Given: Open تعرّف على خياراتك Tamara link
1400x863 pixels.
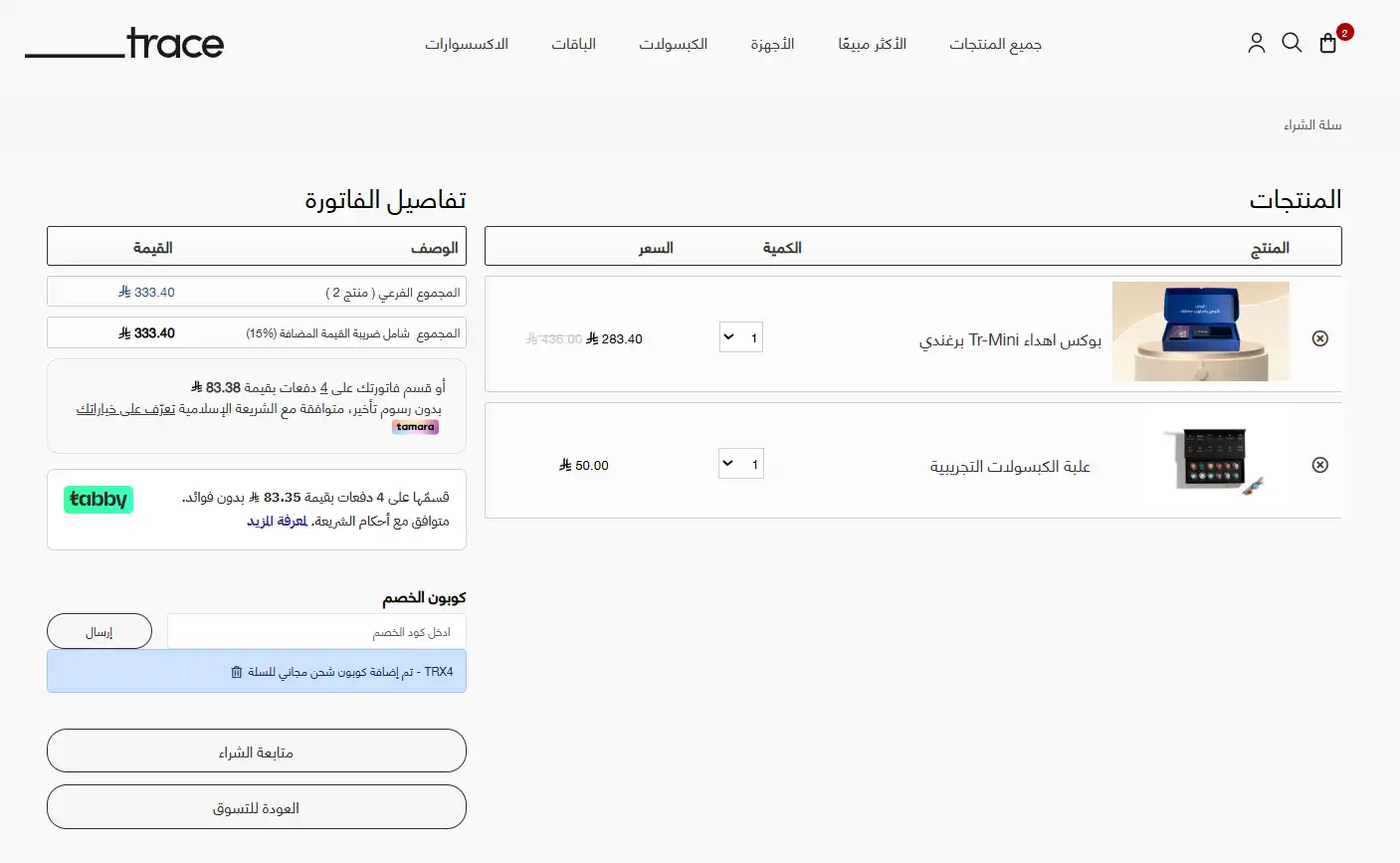Looking at the screenshot, I should coord(125,409).
